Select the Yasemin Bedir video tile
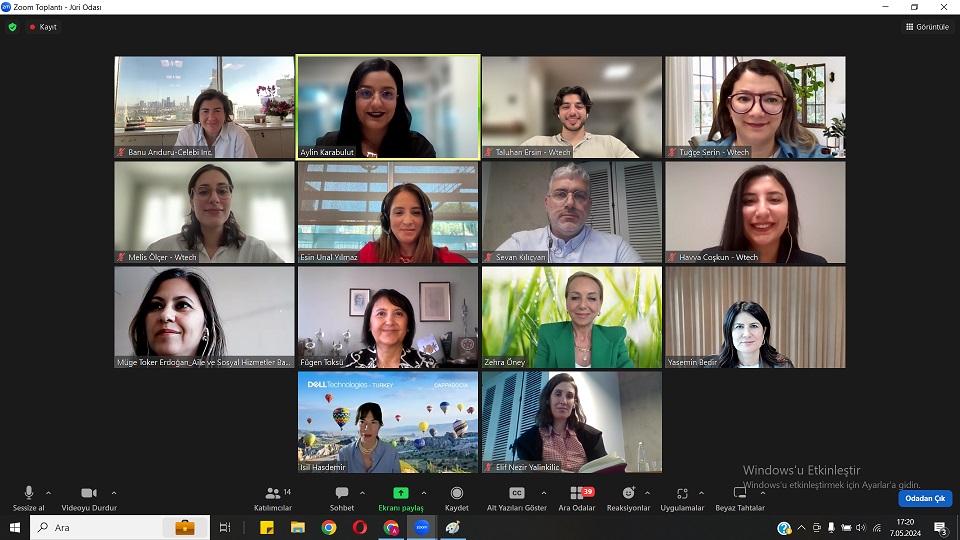960x540 pixels. point(756,317)
